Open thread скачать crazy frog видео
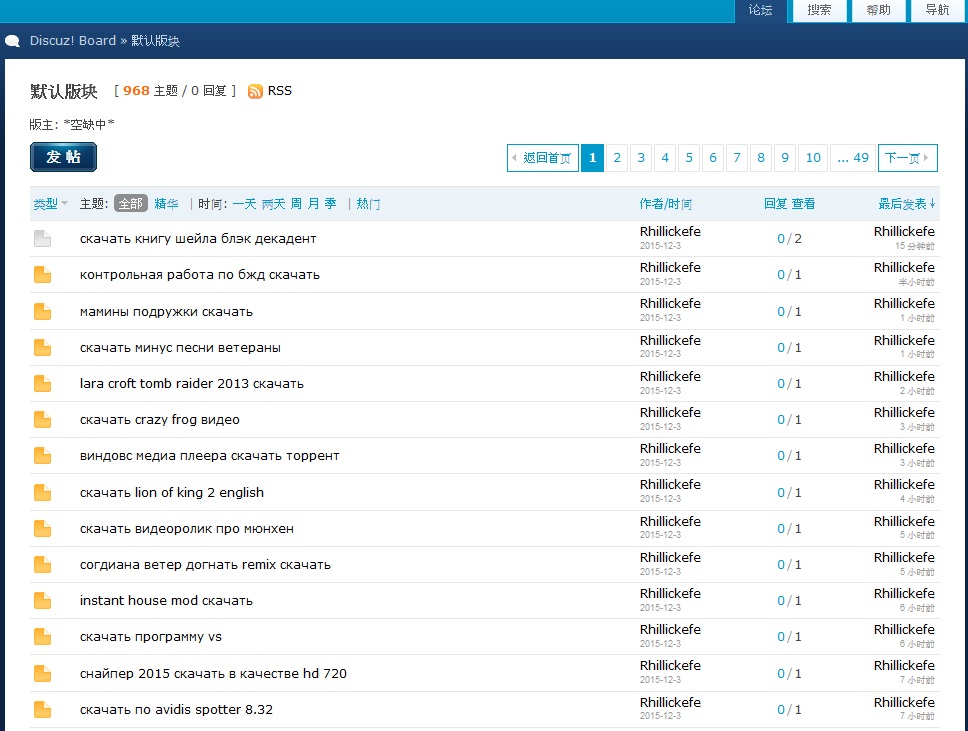 click(160, 419)
